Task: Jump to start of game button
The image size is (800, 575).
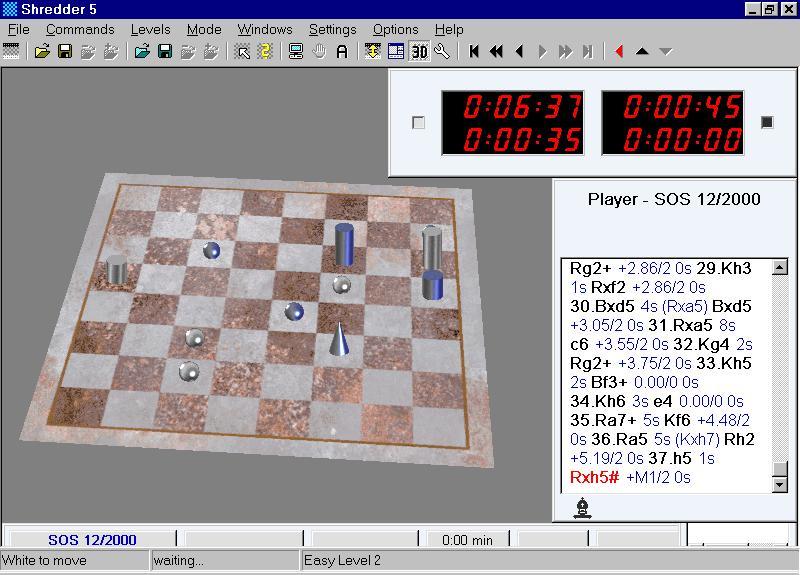Action: pyautogui.click(x=474, y=51)
